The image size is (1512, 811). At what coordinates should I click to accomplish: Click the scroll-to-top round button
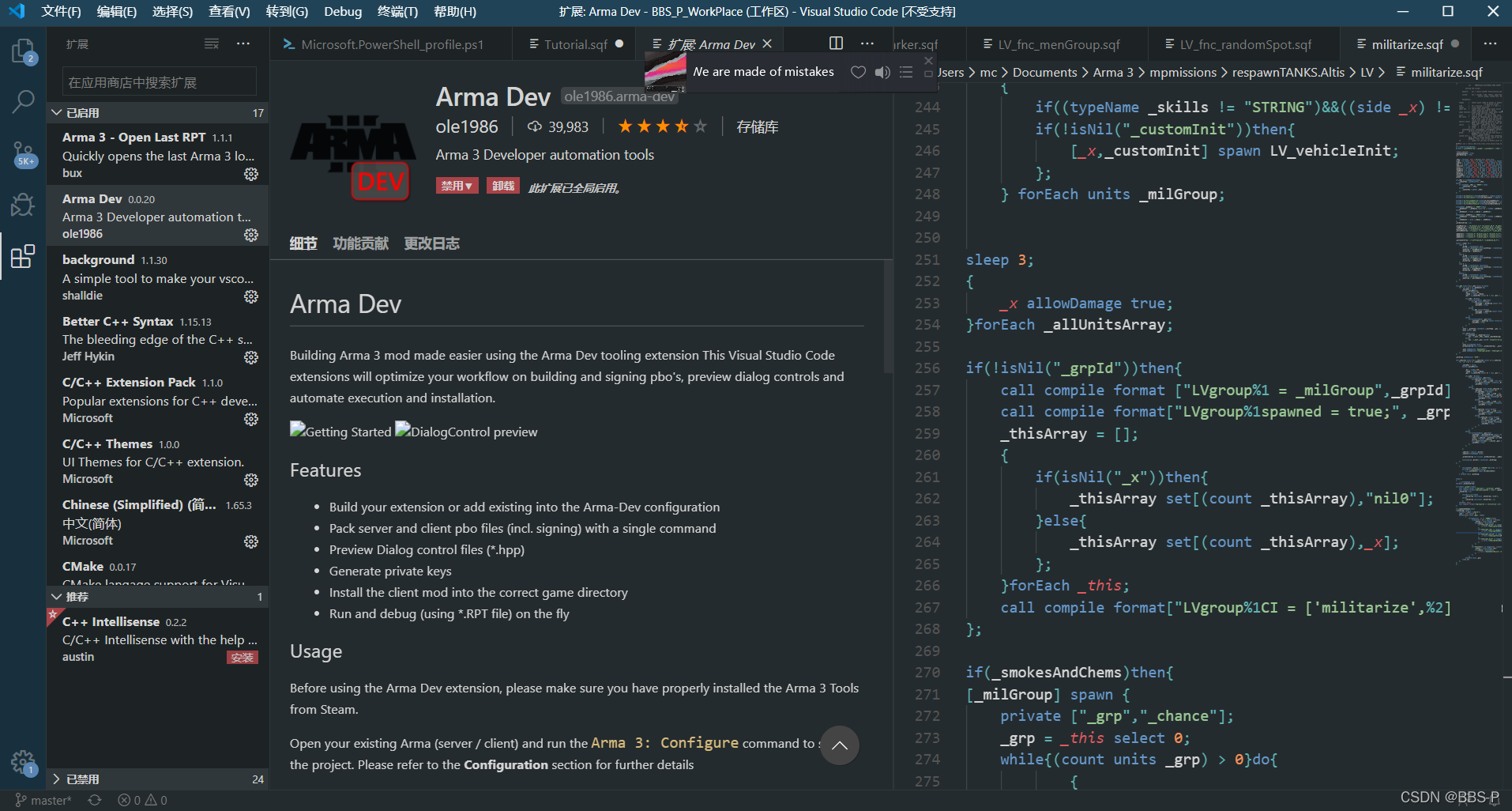pos(839,745)
